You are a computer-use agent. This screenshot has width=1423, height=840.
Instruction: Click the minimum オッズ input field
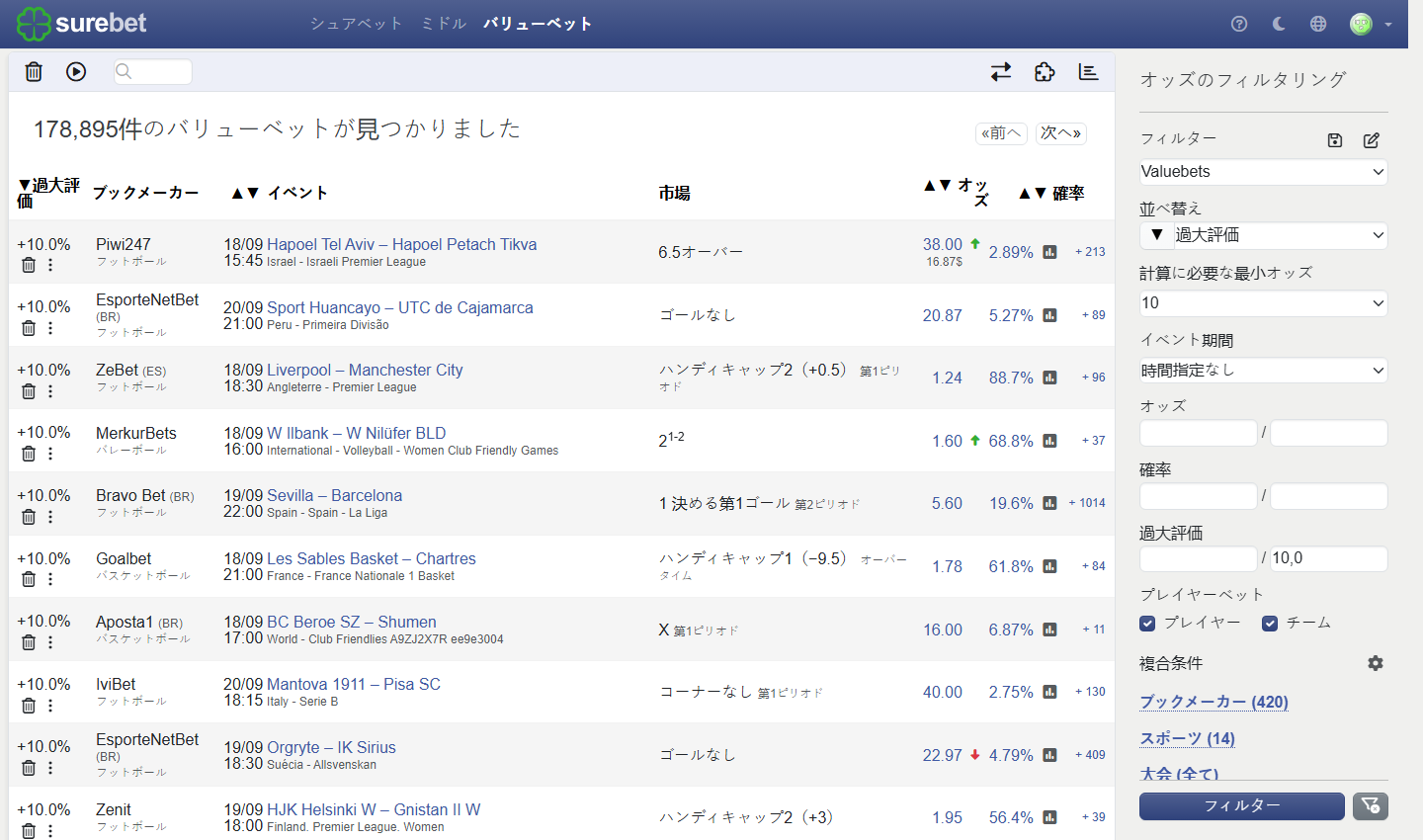coord(1199,433)
